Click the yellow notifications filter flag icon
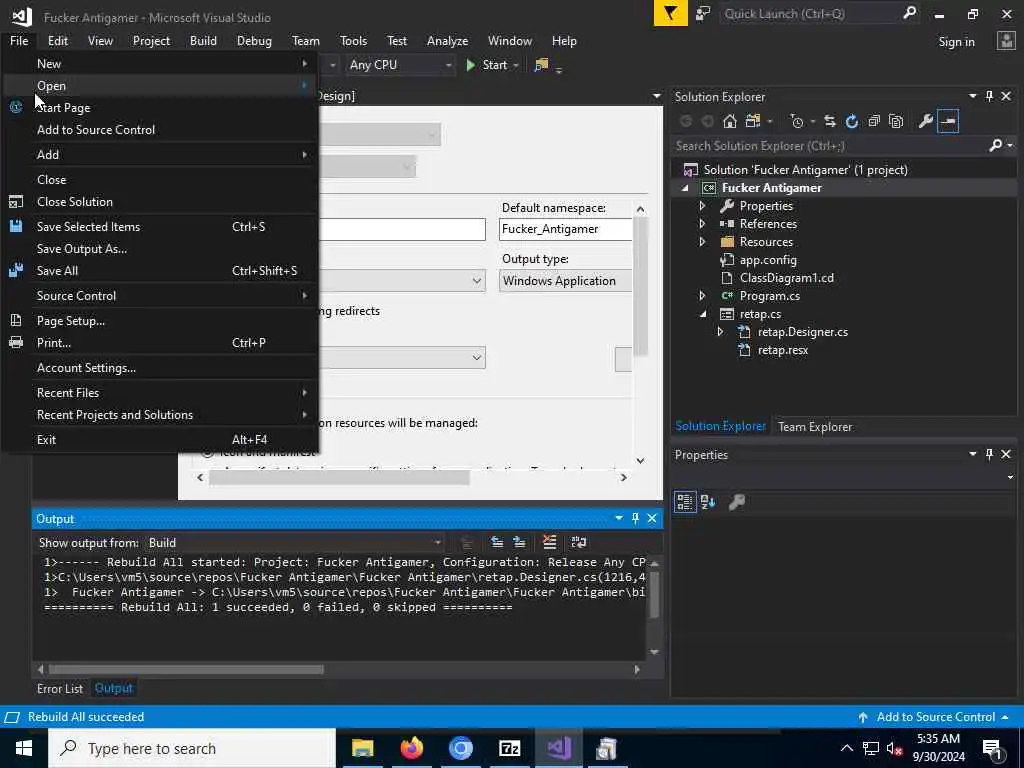1024x768 pixels. 671,13
